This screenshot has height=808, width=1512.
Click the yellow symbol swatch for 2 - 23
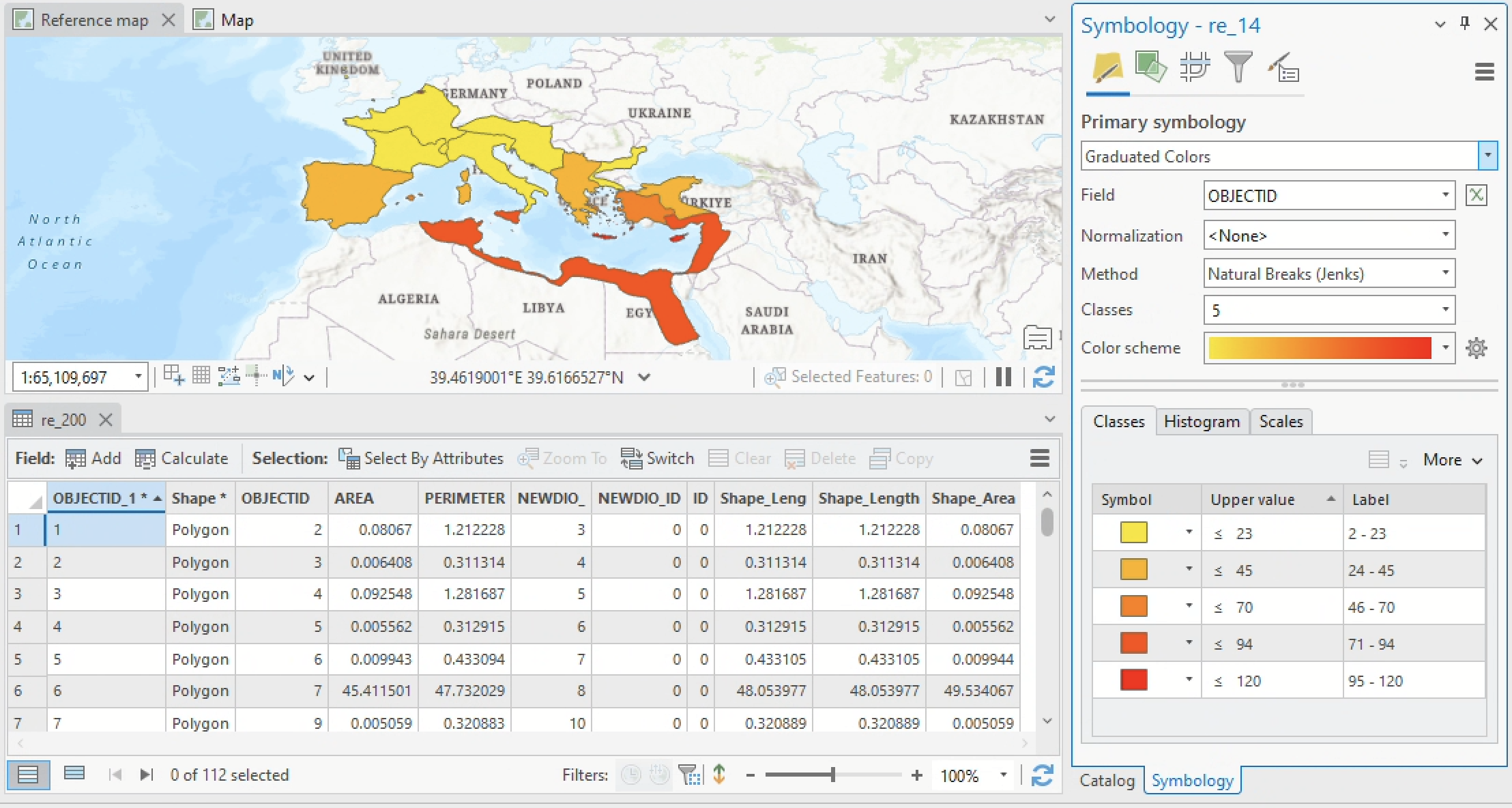point(1133,533)
